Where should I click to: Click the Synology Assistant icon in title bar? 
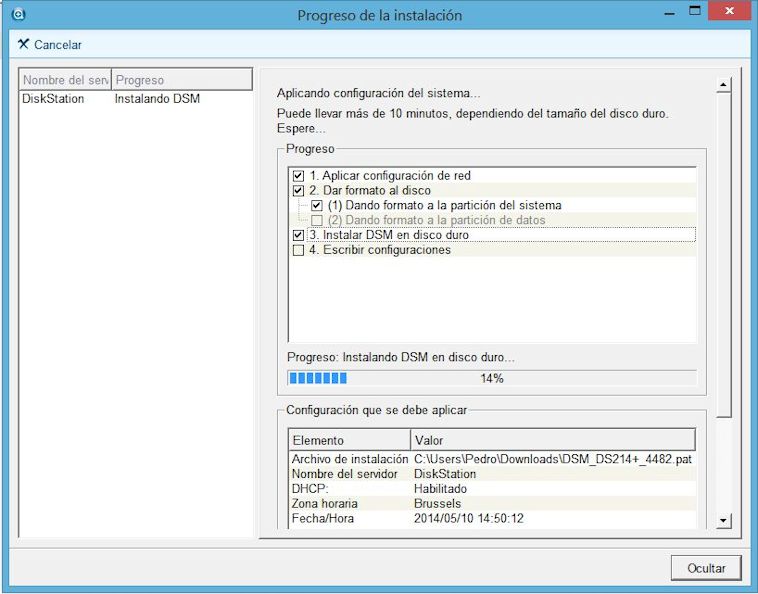coord(18,14)
